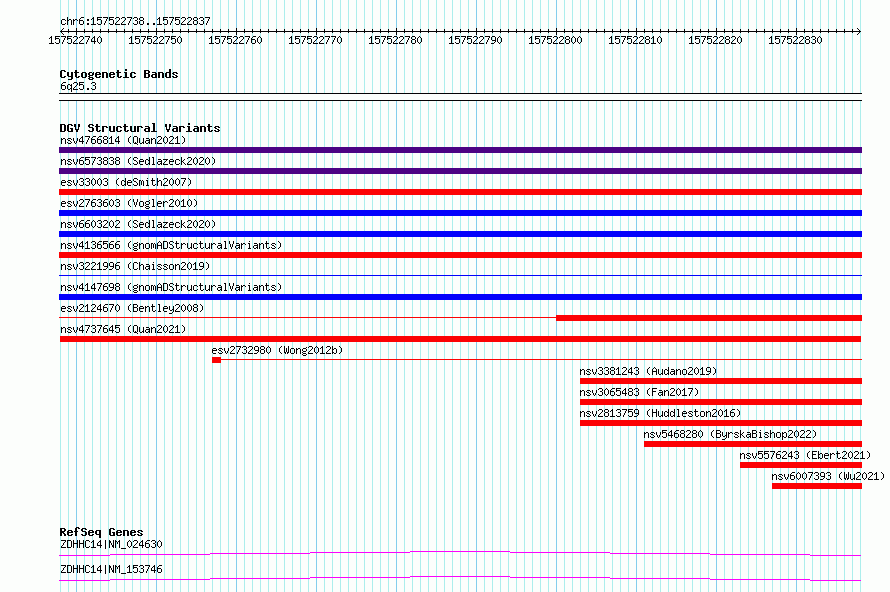Click ruler position 157522760
This screenshot has height=592, width=890.
click(236, 40)
